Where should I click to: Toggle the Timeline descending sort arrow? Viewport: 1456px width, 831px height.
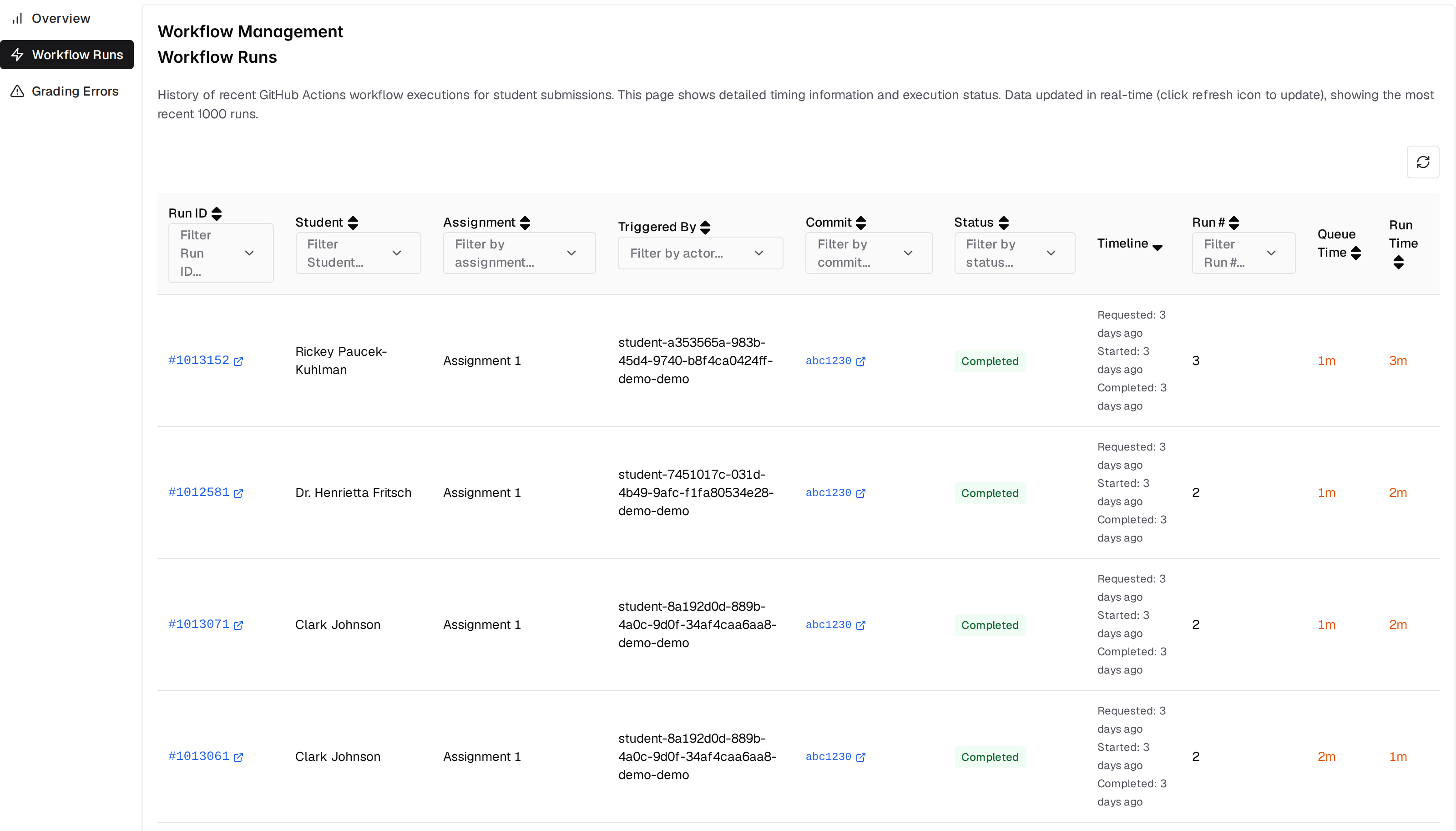(1157, 247)
